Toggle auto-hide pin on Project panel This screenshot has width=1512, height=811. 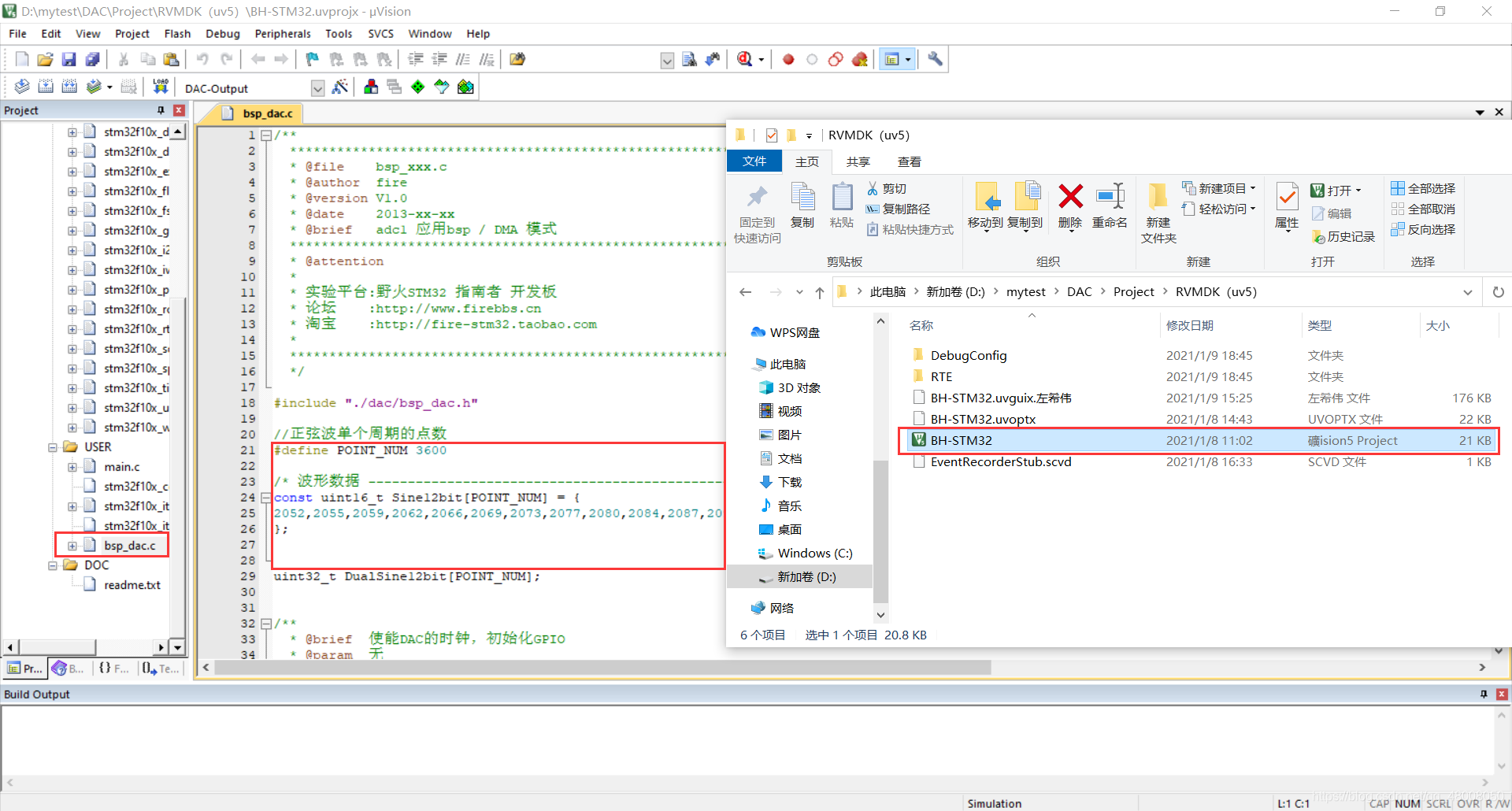161,110
